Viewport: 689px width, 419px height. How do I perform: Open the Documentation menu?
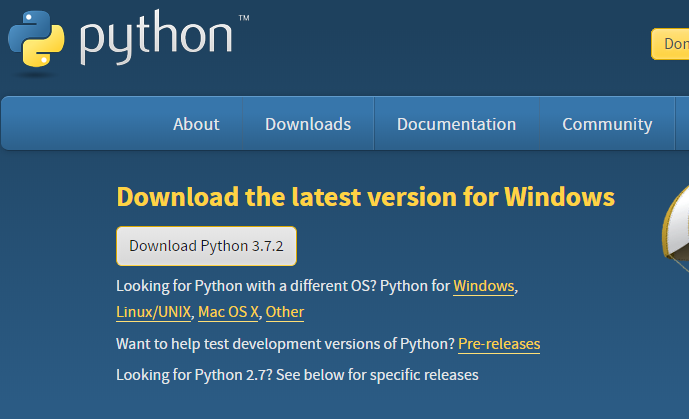coord(456,124)
